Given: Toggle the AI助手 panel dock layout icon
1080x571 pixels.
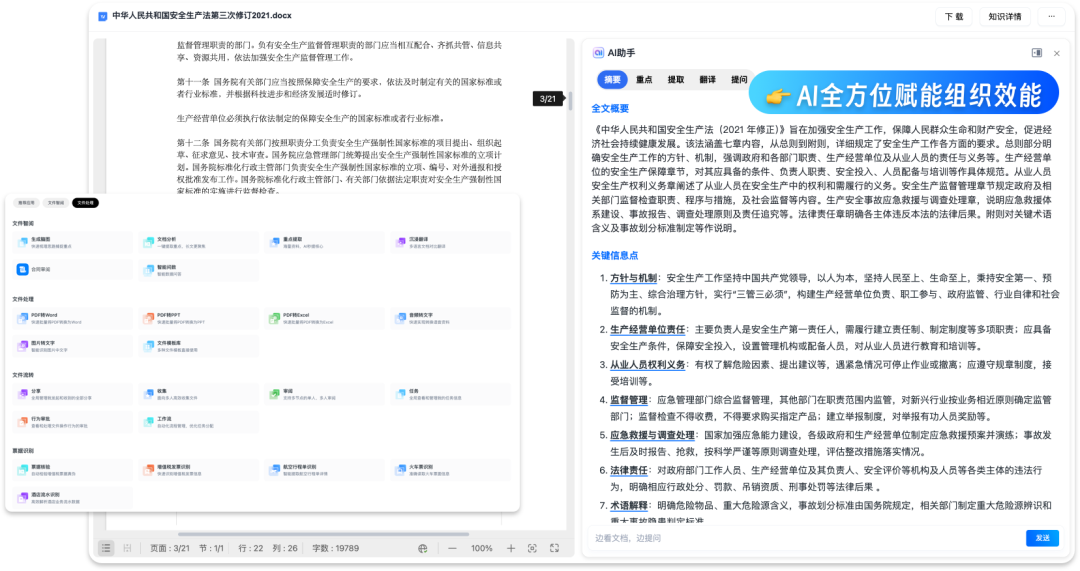Looking at the screenshot, I should point(1037,53).
